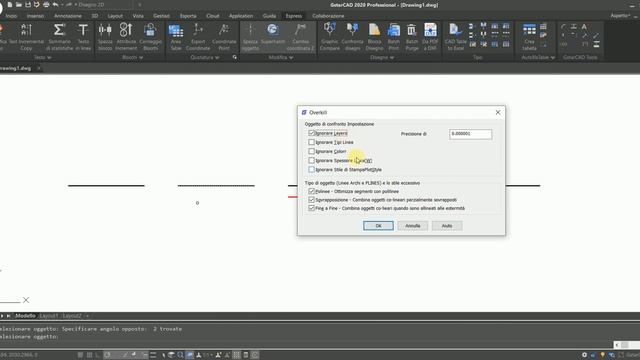Expand the AutoXlsTable ribbon panel

tap(538, 58)
